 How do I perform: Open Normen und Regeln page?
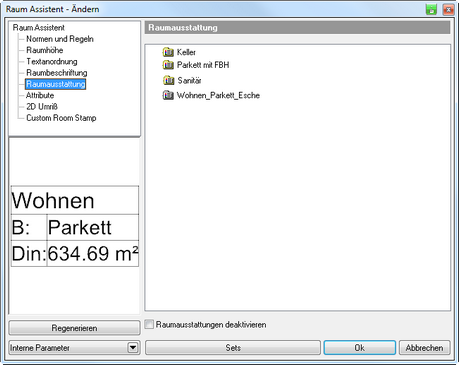(60, 39)
